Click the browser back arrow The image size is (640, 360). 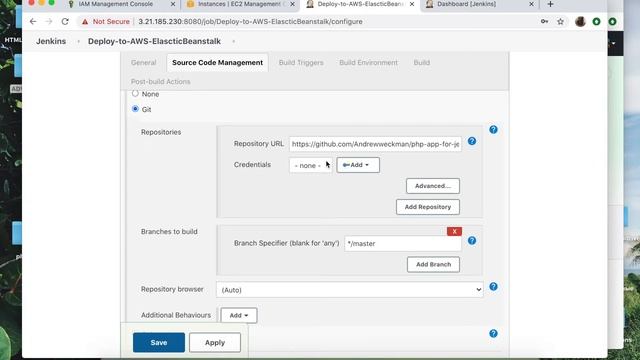point(33,22)
